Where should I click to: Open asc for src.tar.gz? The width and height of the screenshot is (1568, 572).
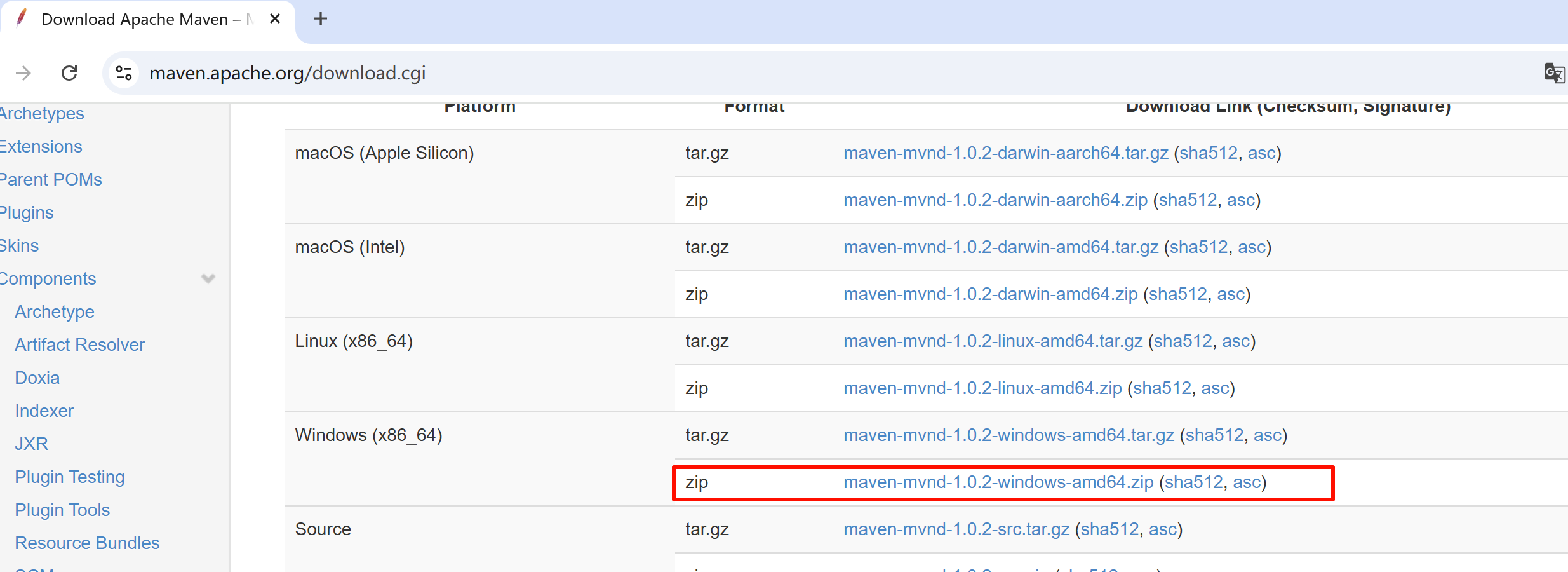(x=1163, y=529)
